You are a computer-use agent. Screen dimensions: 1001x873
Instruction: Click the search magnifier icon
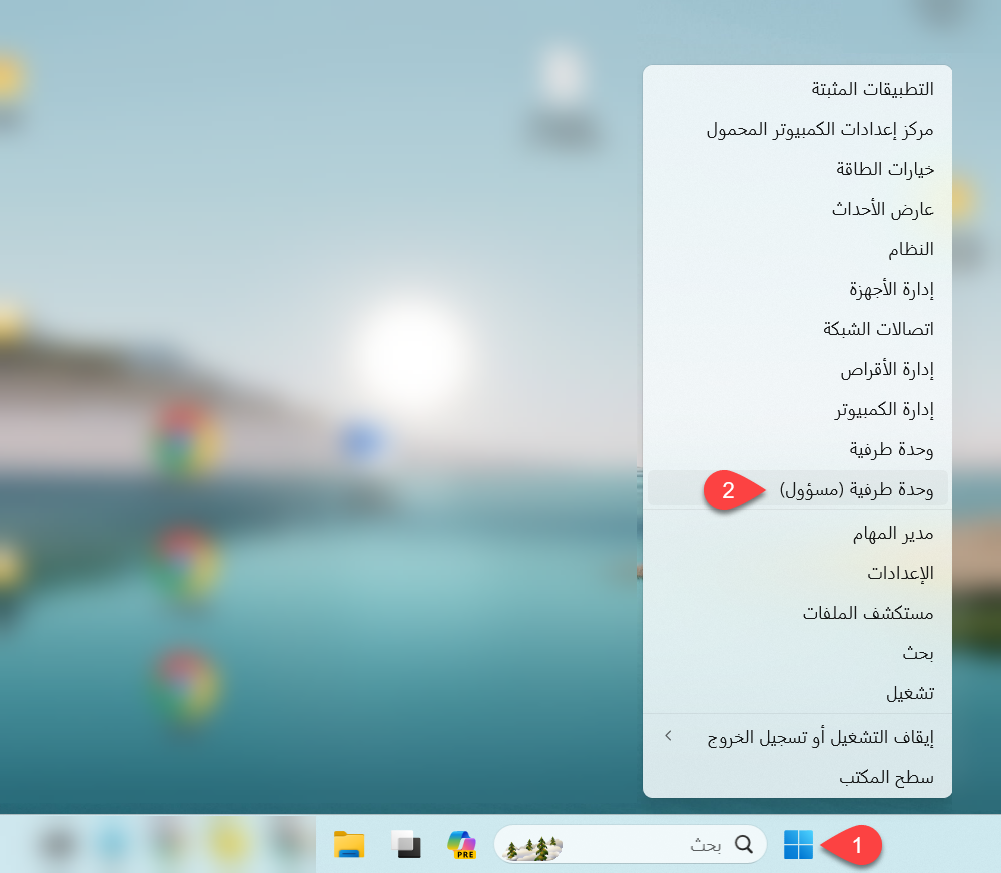[744, 844]
